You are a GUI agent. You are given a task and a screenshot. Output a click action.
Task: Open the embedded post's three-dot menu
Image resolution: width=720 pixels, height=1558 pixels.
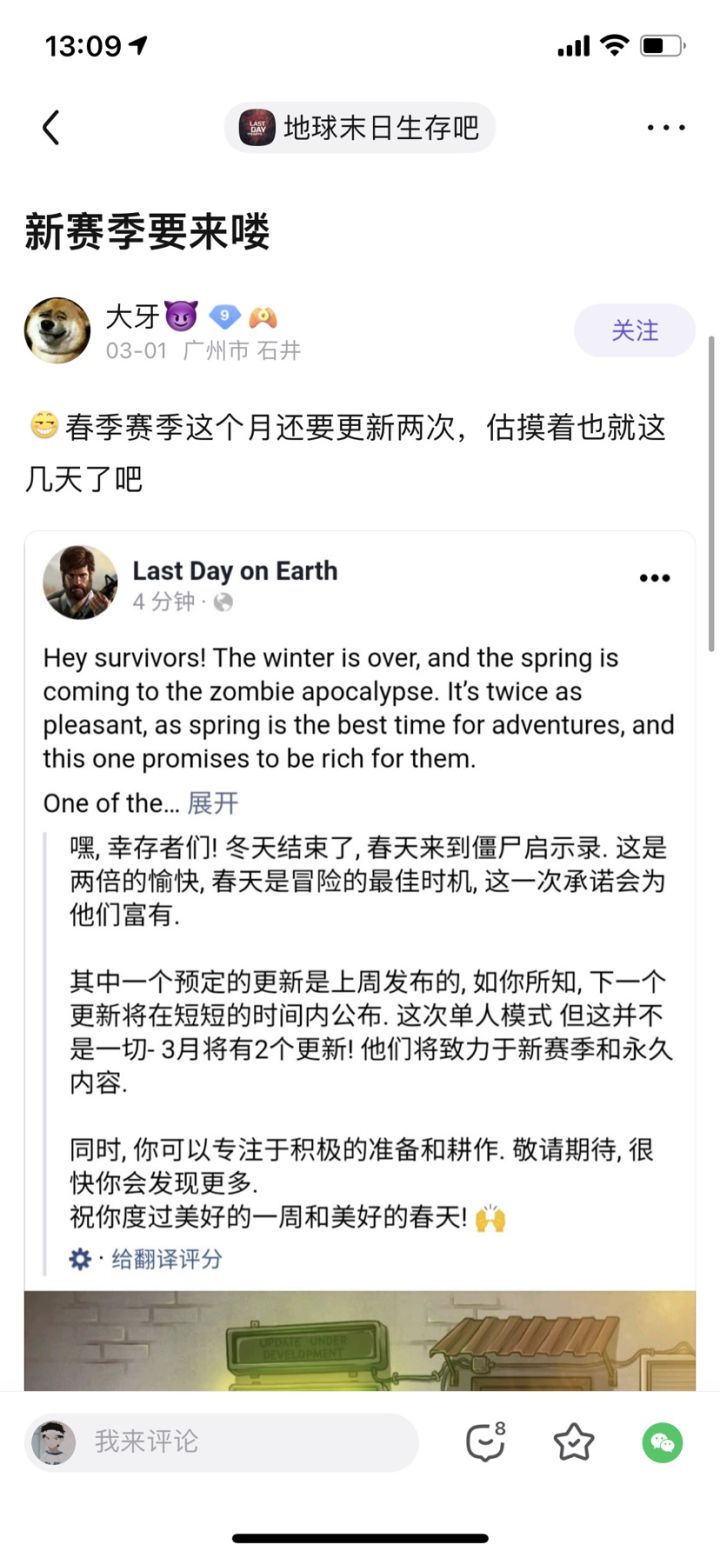(x=654, y=578)
